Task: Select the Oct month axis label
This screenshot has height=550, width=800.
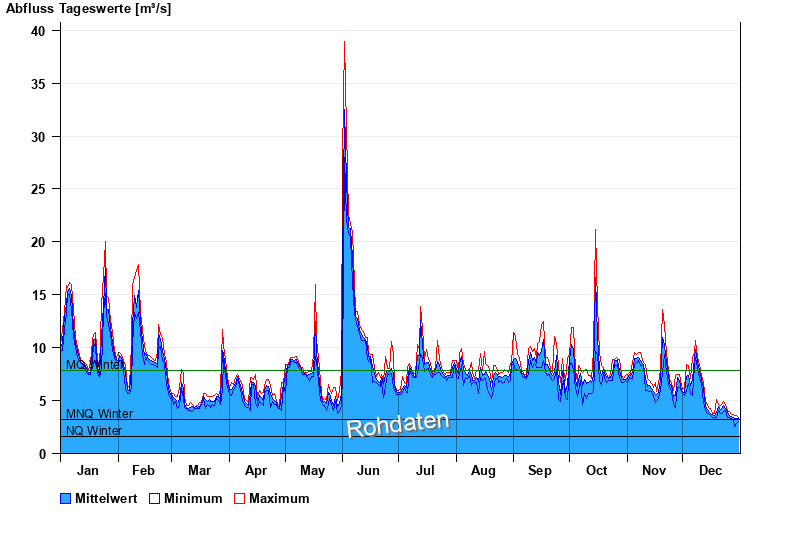Action: click(x=597, y=470)
